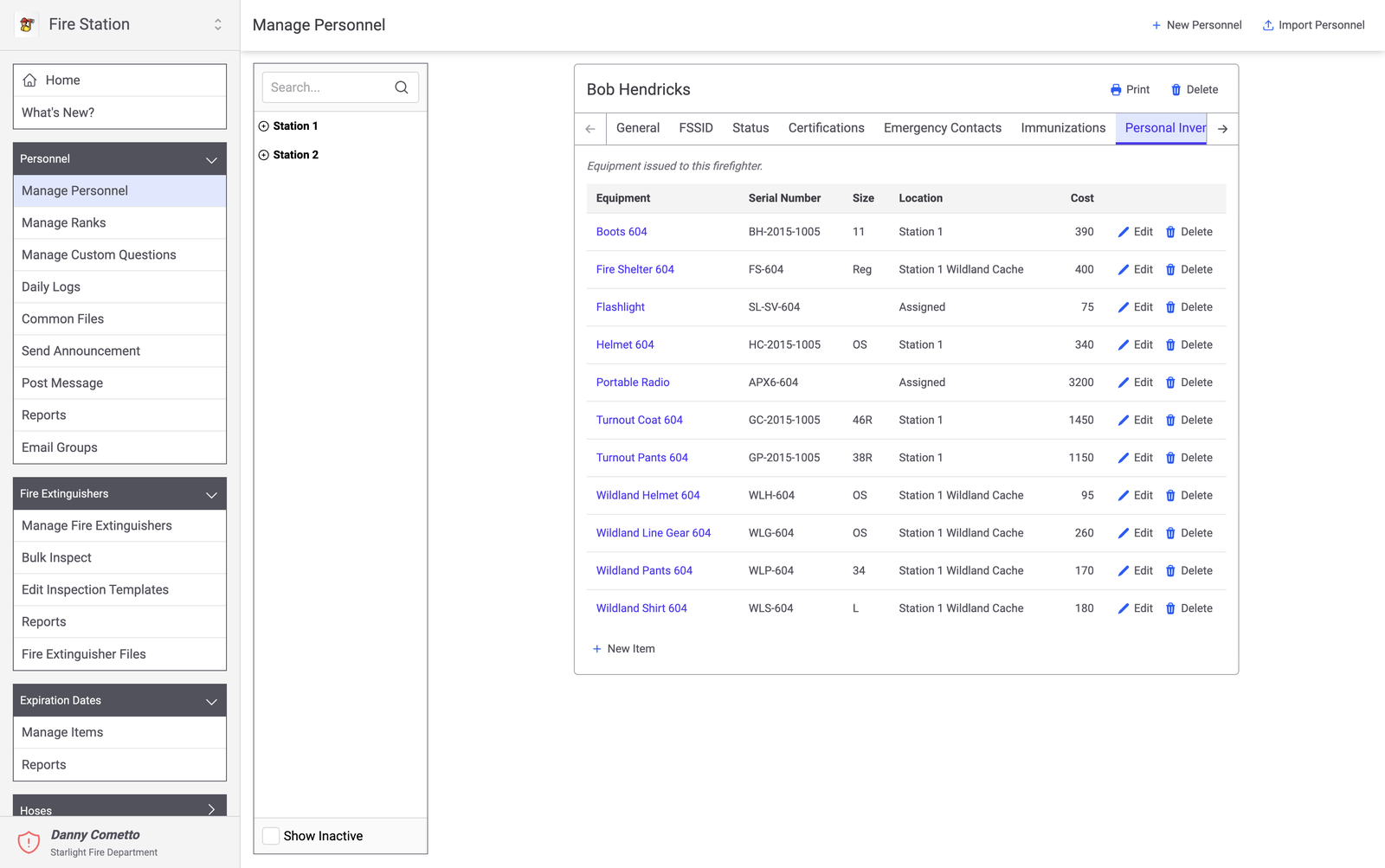Image resolution: width=1385 pixels, height=868 pixels.
Task: Open Manage Custom Questions in the sidebar
Action: pyautogui.click(x=119, y=255)
